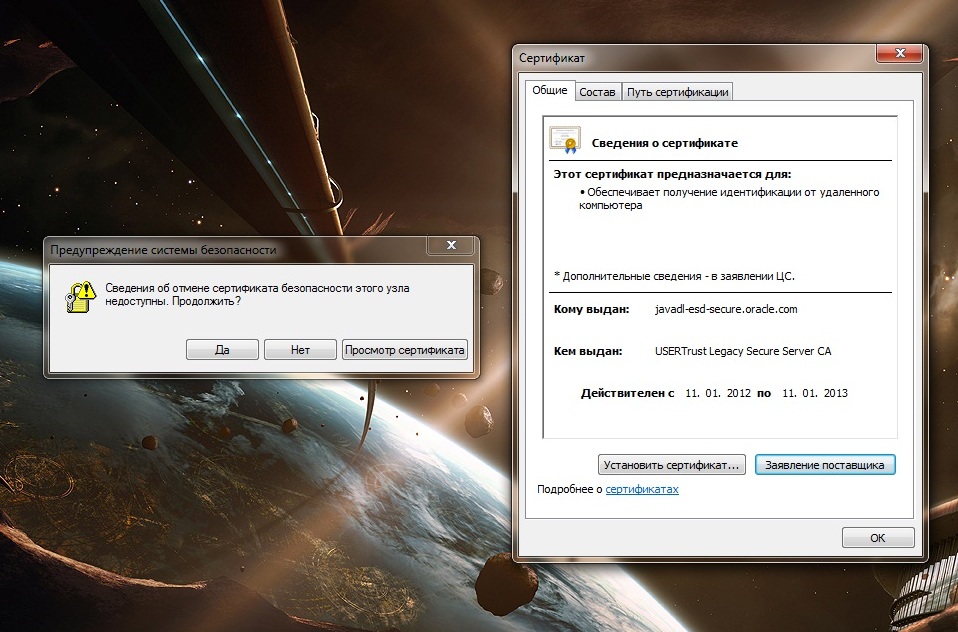Click the Действителен с label

627,394
